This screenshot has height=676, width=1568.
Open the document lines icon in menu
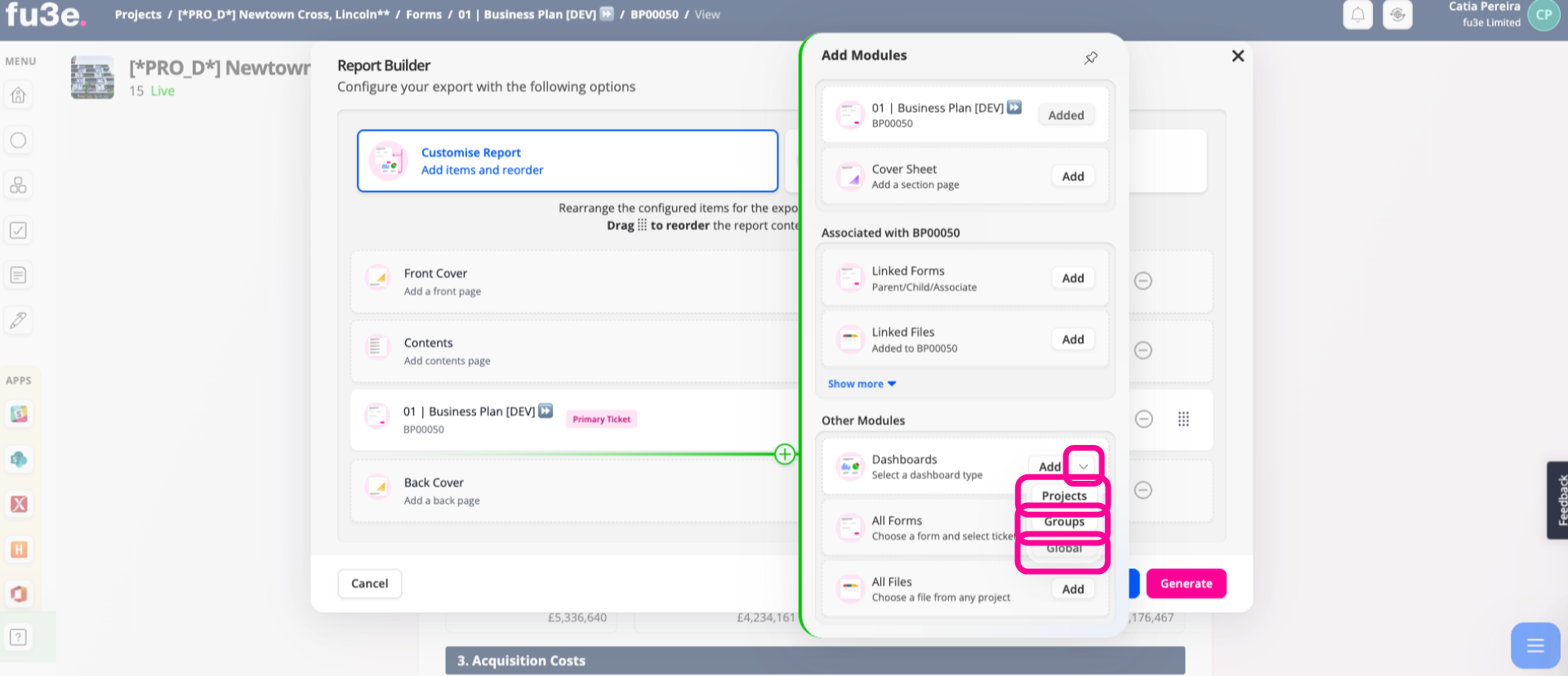(18, 275)
